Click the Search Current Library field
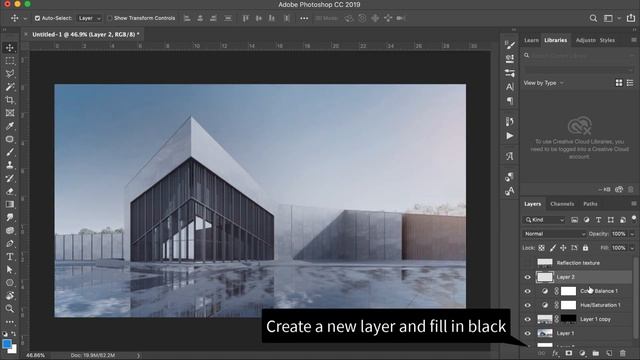This screenshot has height=360, width=640. coord(578,55)
